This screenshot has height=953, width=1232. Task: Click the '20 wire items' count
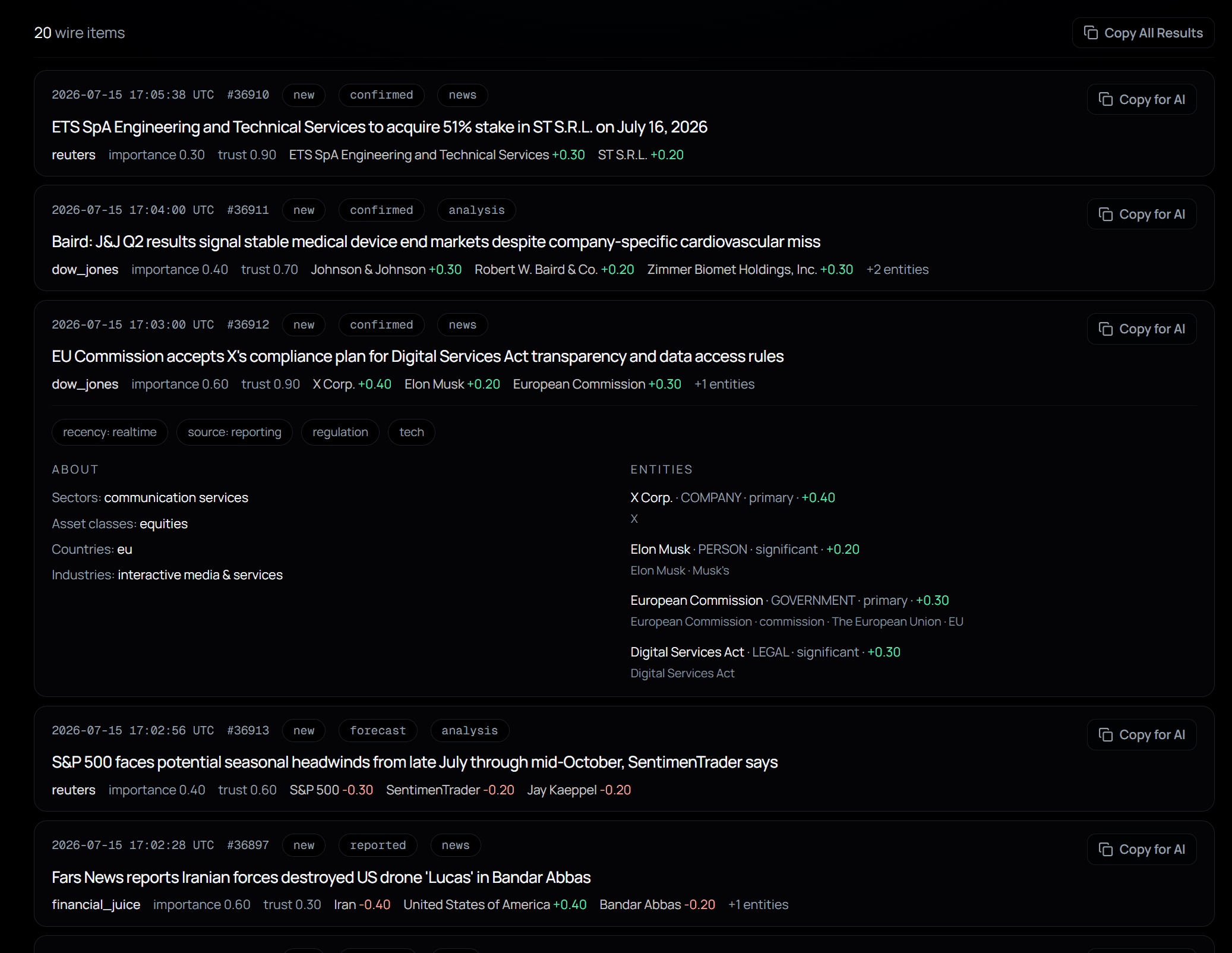(x=80, y=33)
